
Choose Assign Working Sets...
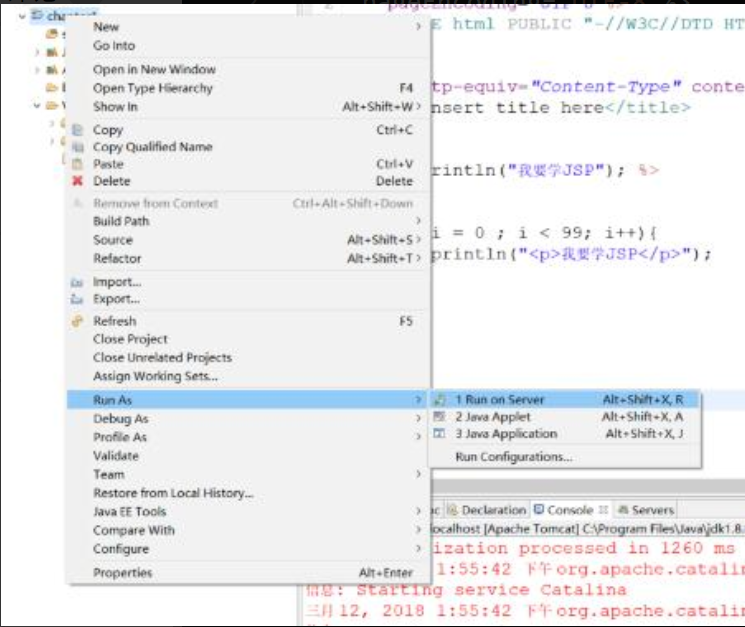click(248, 376)
